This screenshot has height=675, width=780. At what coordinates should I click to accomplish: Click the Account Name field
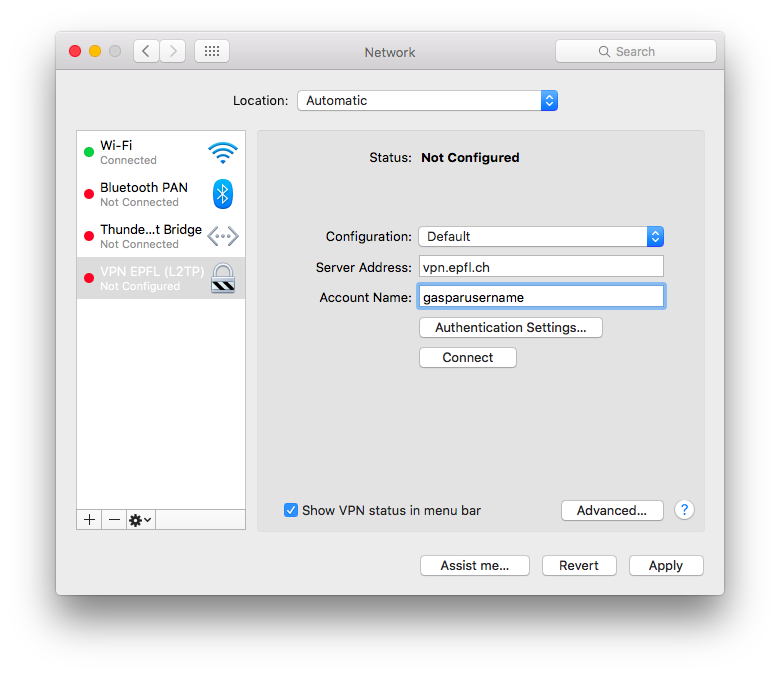click(x=541, y=297)
